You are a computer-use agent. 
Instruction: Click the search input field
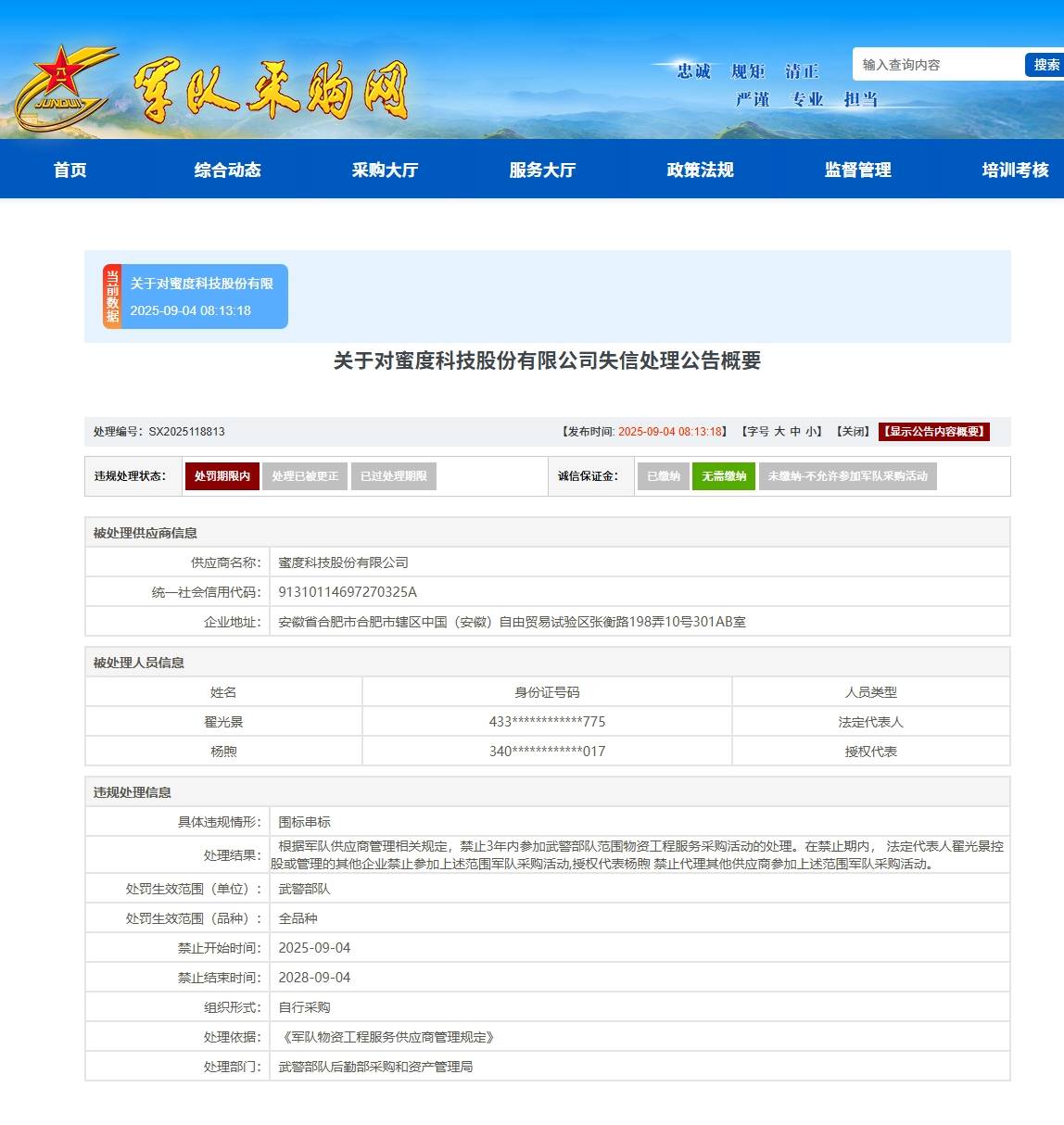[x=936, y=65]
